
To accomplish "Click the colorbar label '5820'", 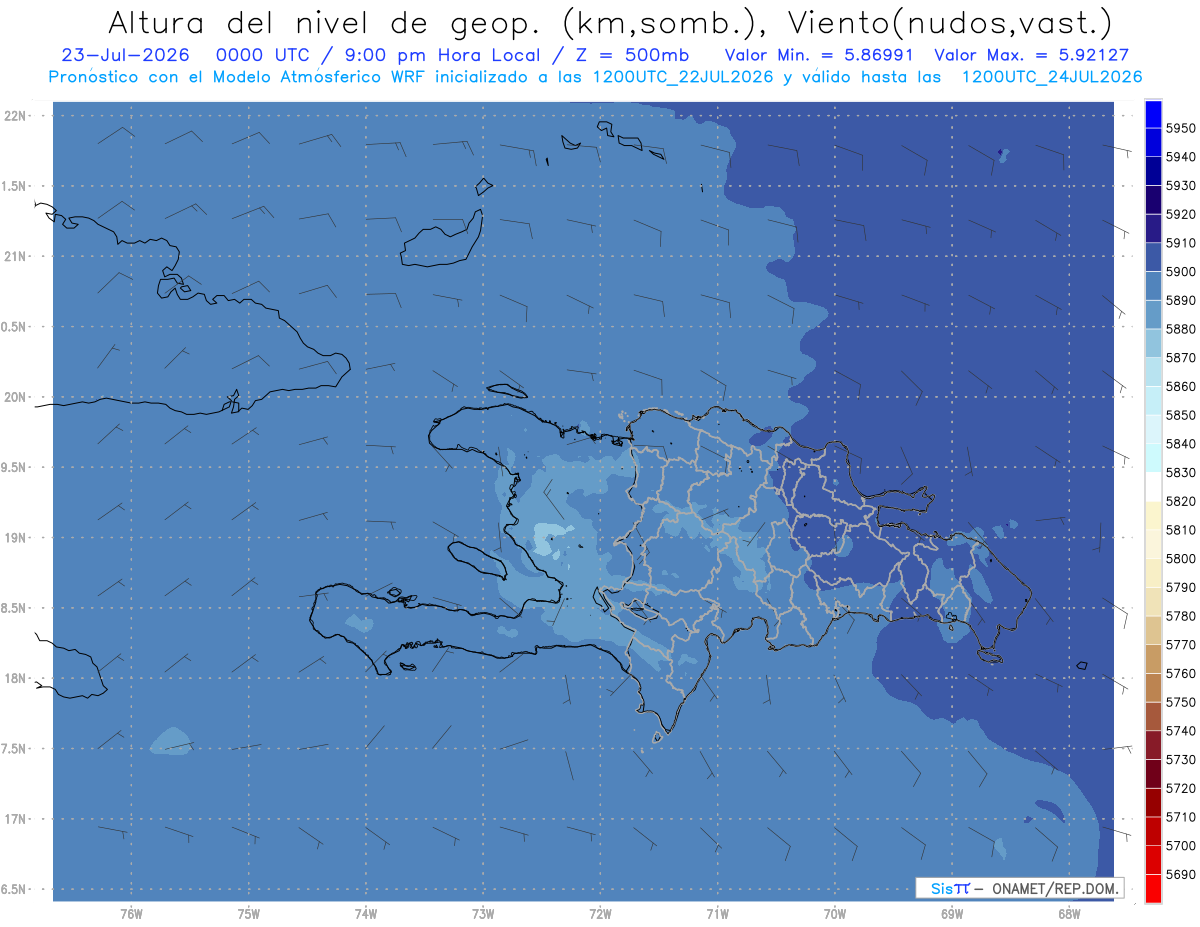I will pyautogui.click(x=1180, y=501).
